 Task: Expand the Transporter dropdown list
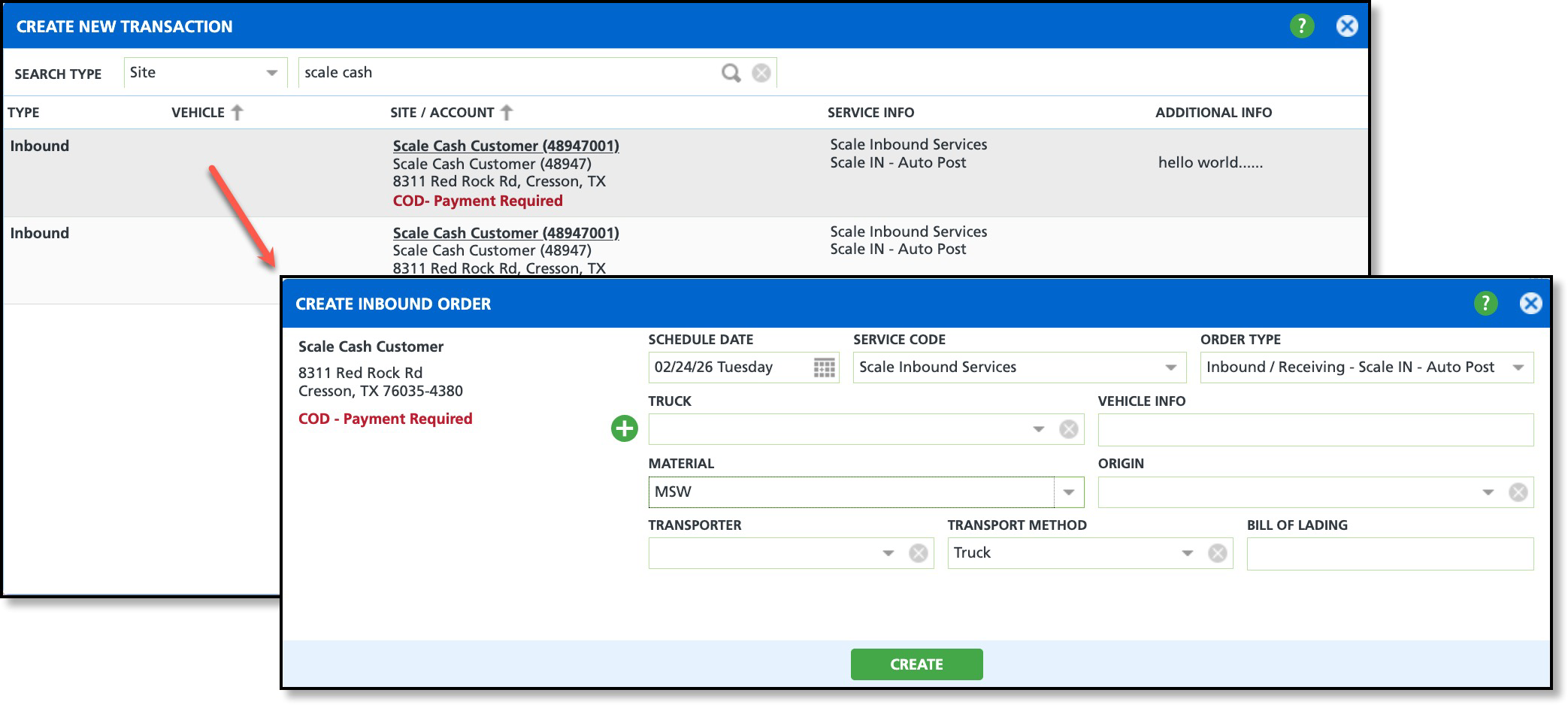pyautogui.click(x=888, y=554)
